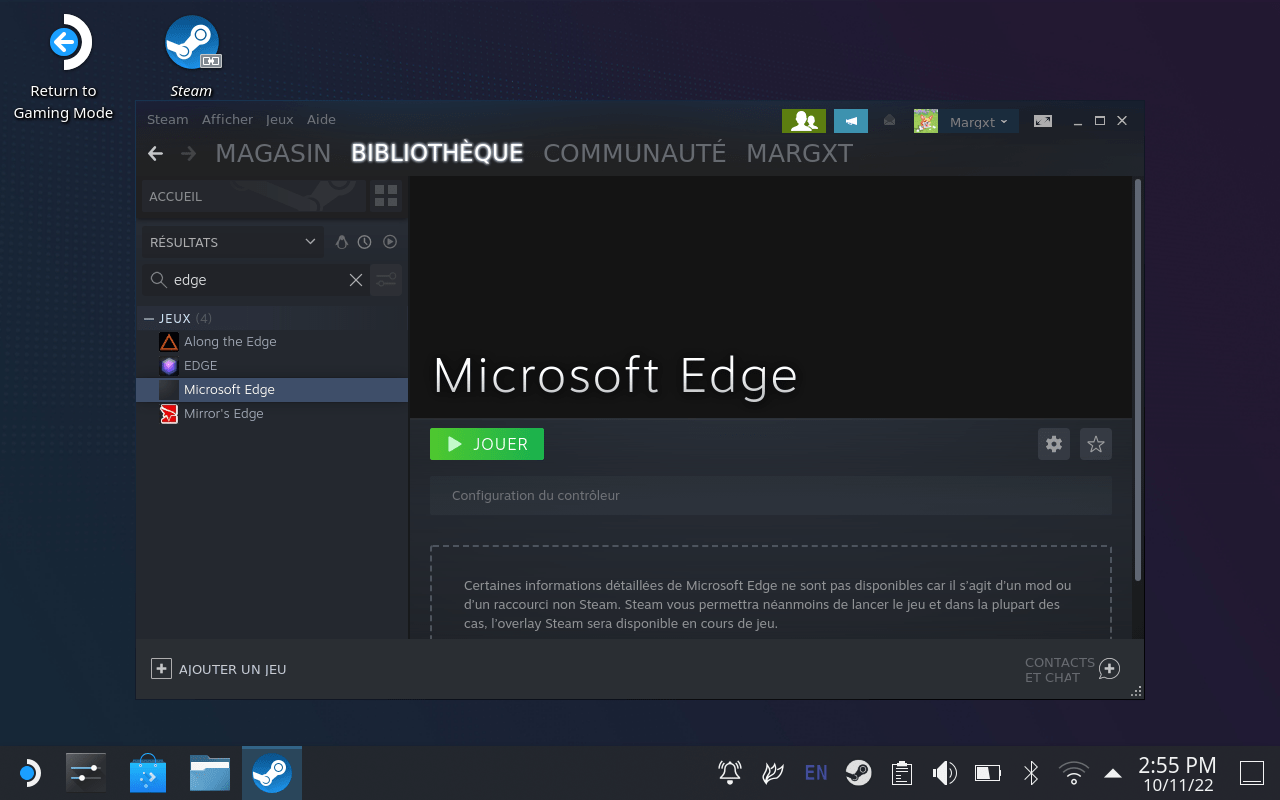This screenshot has height=800, width=1280.
Task: Expand the RÉSULTATS filter dropdown
Action: pos(232,242)
